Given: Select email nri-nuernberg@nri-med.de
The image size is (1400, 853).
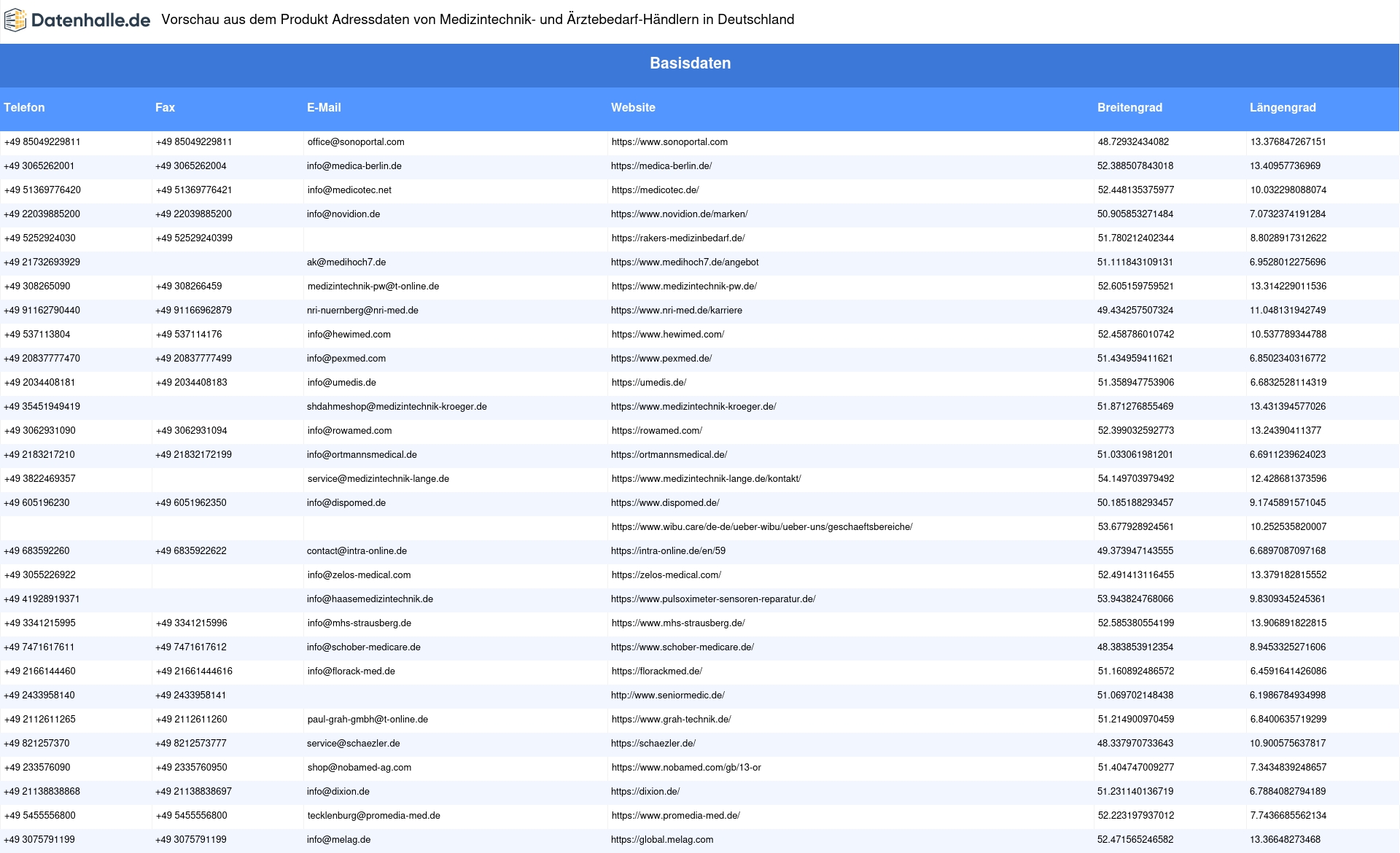Looking at the screenshot, I should tap(362, 311).
